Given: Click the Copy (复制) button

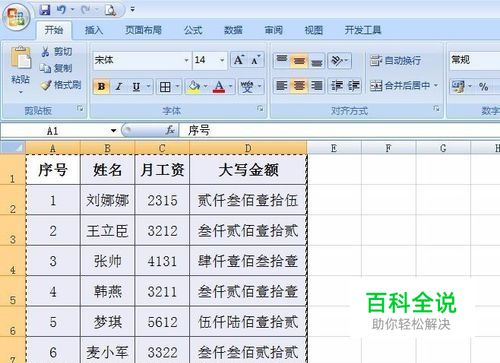Looking at the screenshot, I should click(x=56, y=68).
